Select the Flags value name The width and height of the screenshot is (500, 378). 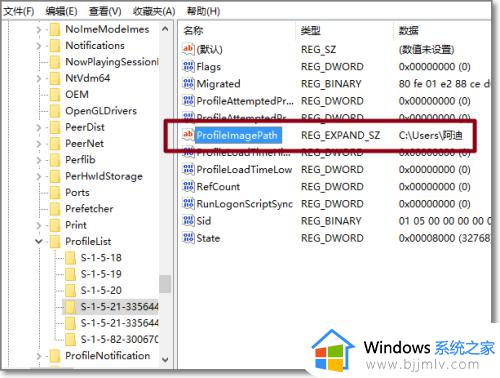[209, 67]
